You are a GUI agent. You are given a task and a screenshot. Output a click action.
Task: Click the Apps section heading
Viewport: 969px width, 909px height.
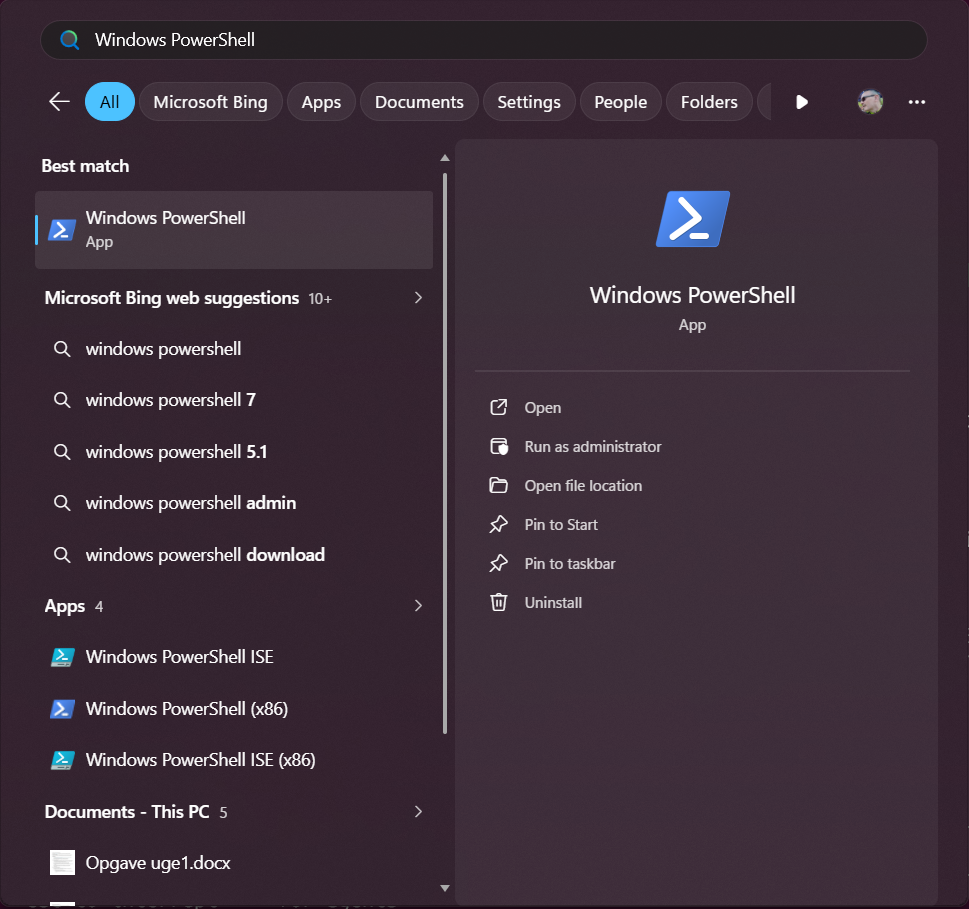65,606
